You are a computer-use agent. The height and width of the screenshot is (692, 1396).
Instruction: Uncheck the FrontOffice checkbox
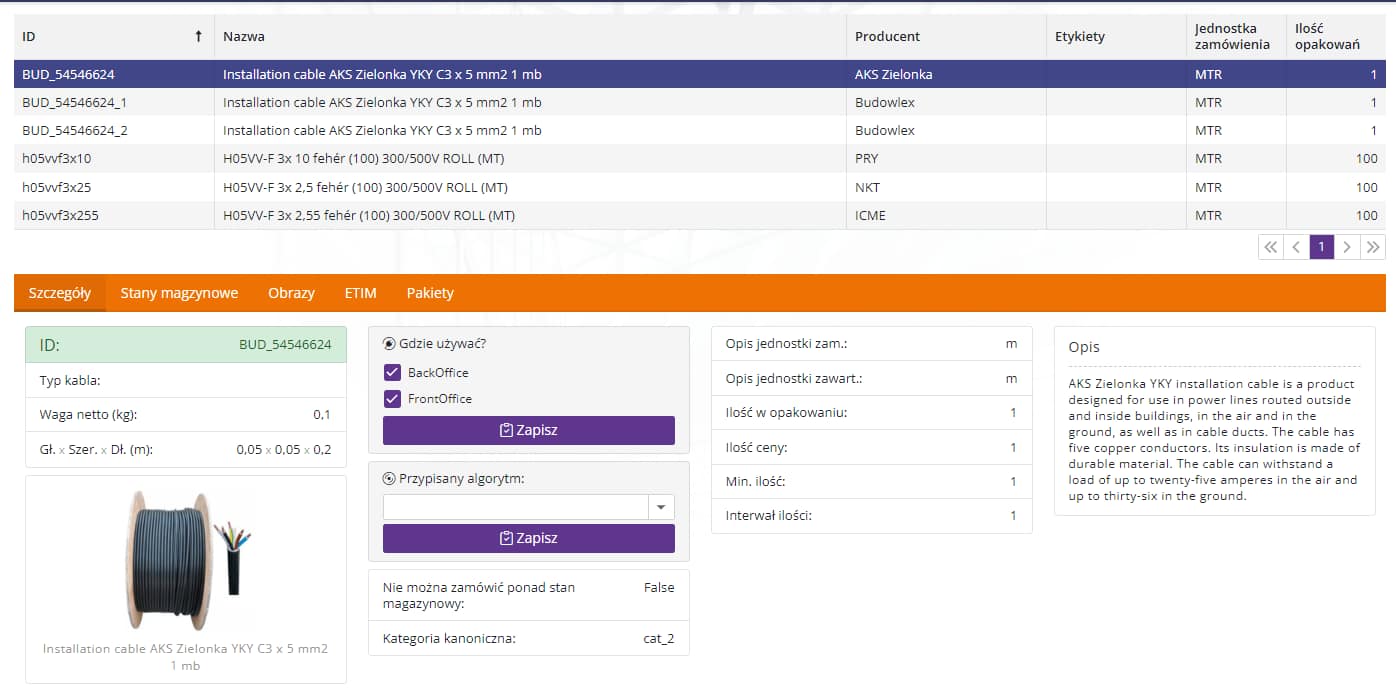(392, 399)
